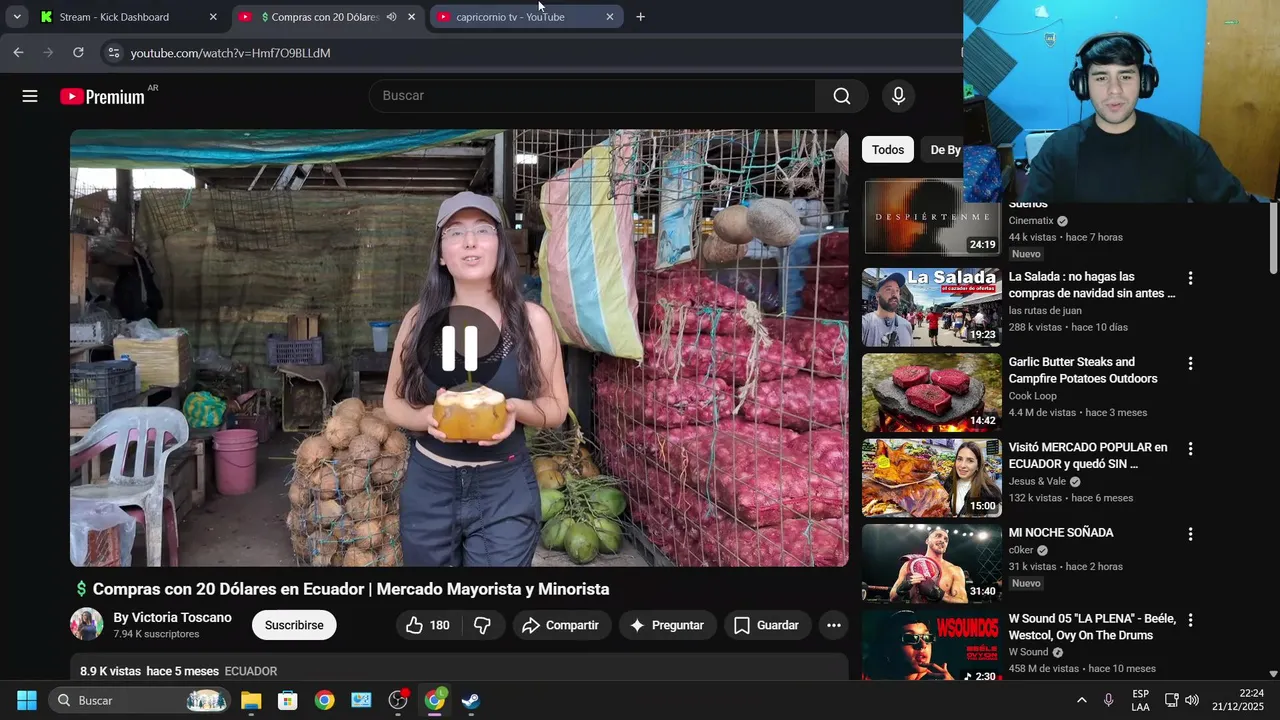Switch to capricornio tv - YouTube tab

510,17
